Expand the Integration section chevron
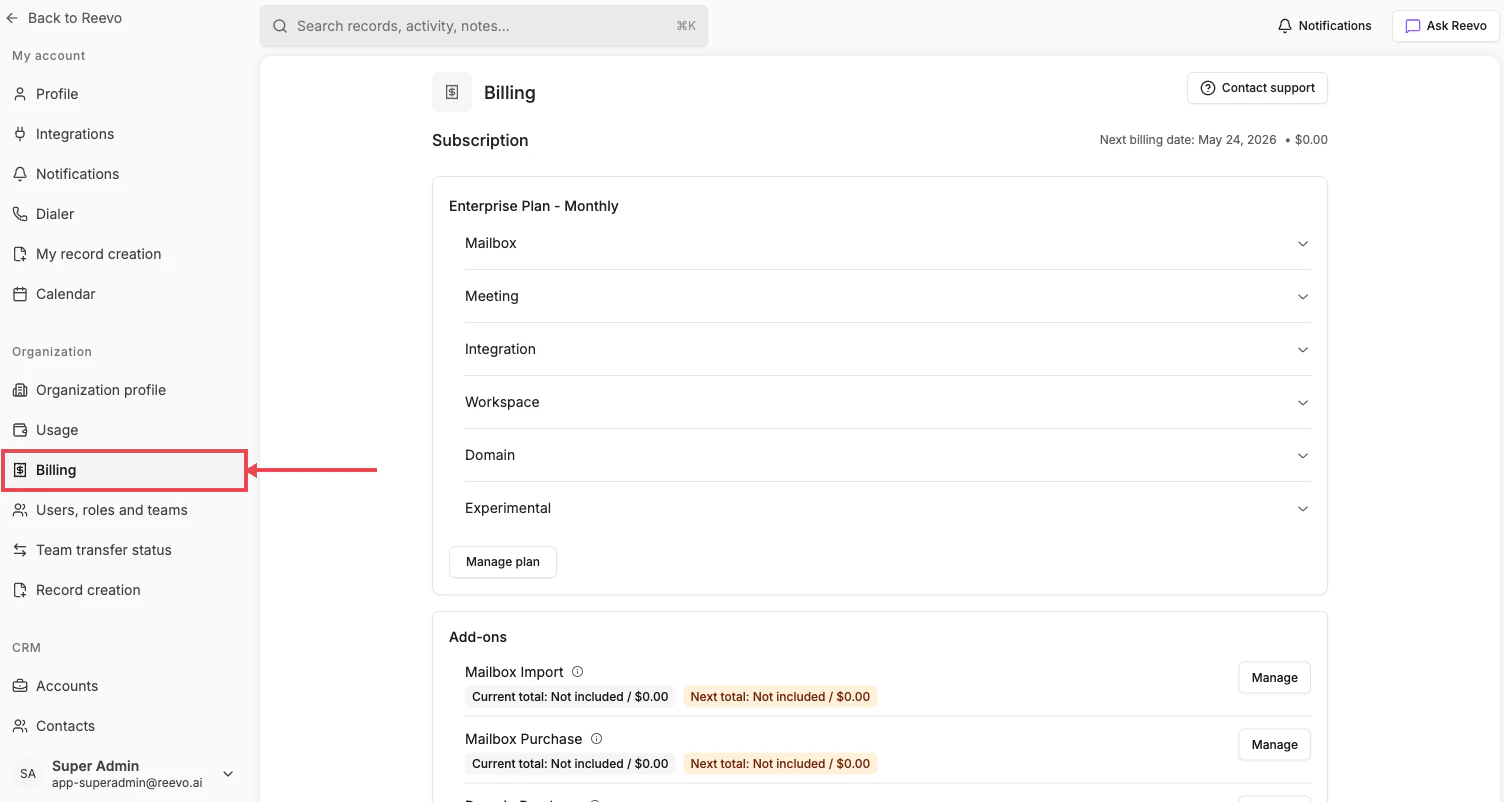Image resolution: width=1504 pixels, height=802 pixels. click(1303, 350)
